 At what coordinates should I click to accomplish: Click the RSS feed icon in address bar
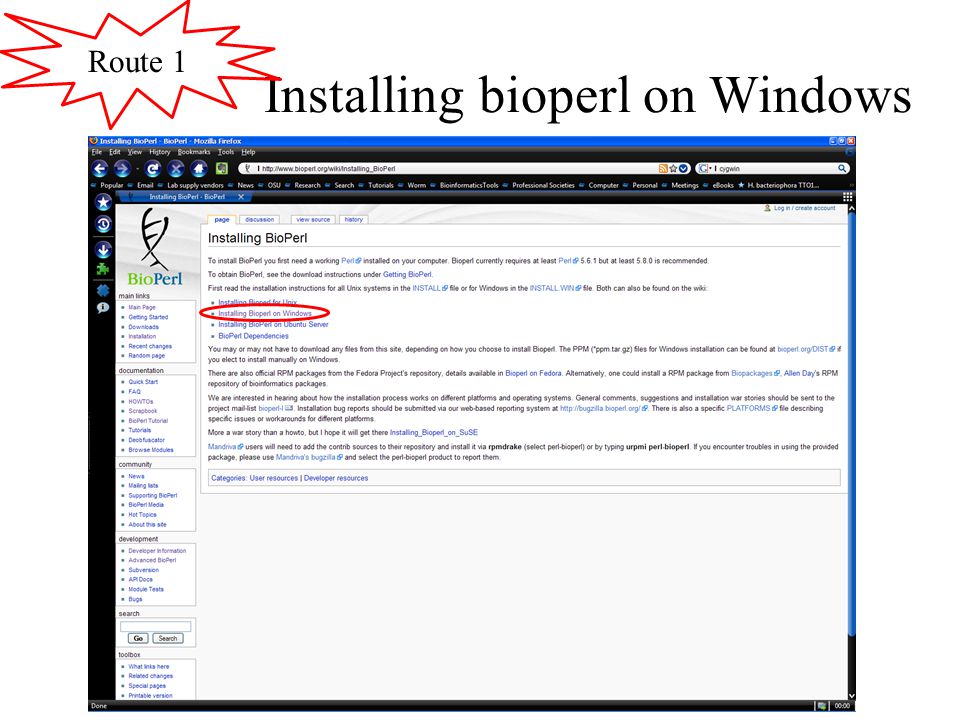pos(663,168)
